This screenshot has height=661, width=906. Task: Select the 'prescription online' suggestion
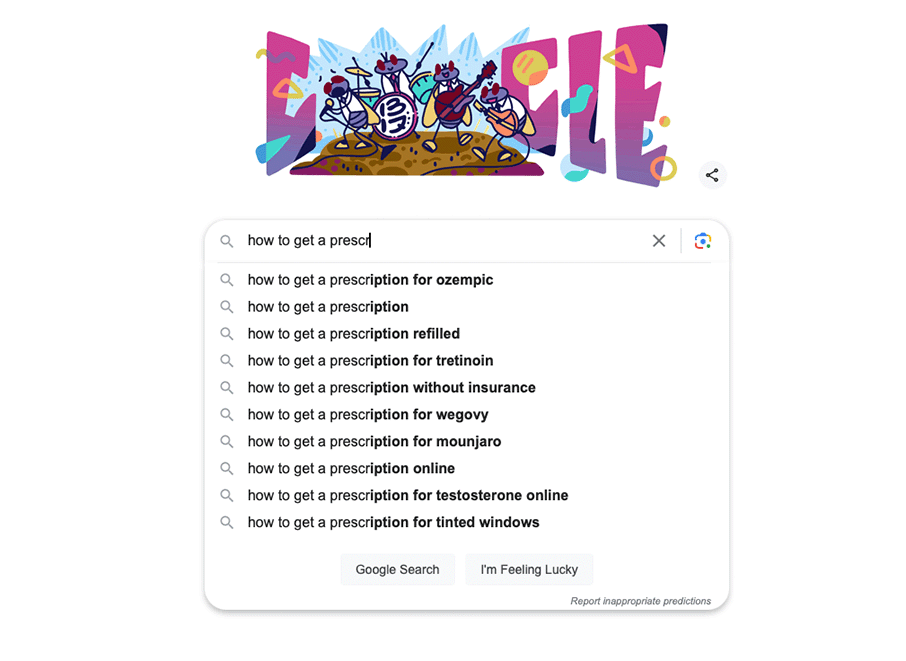[351, 468]
